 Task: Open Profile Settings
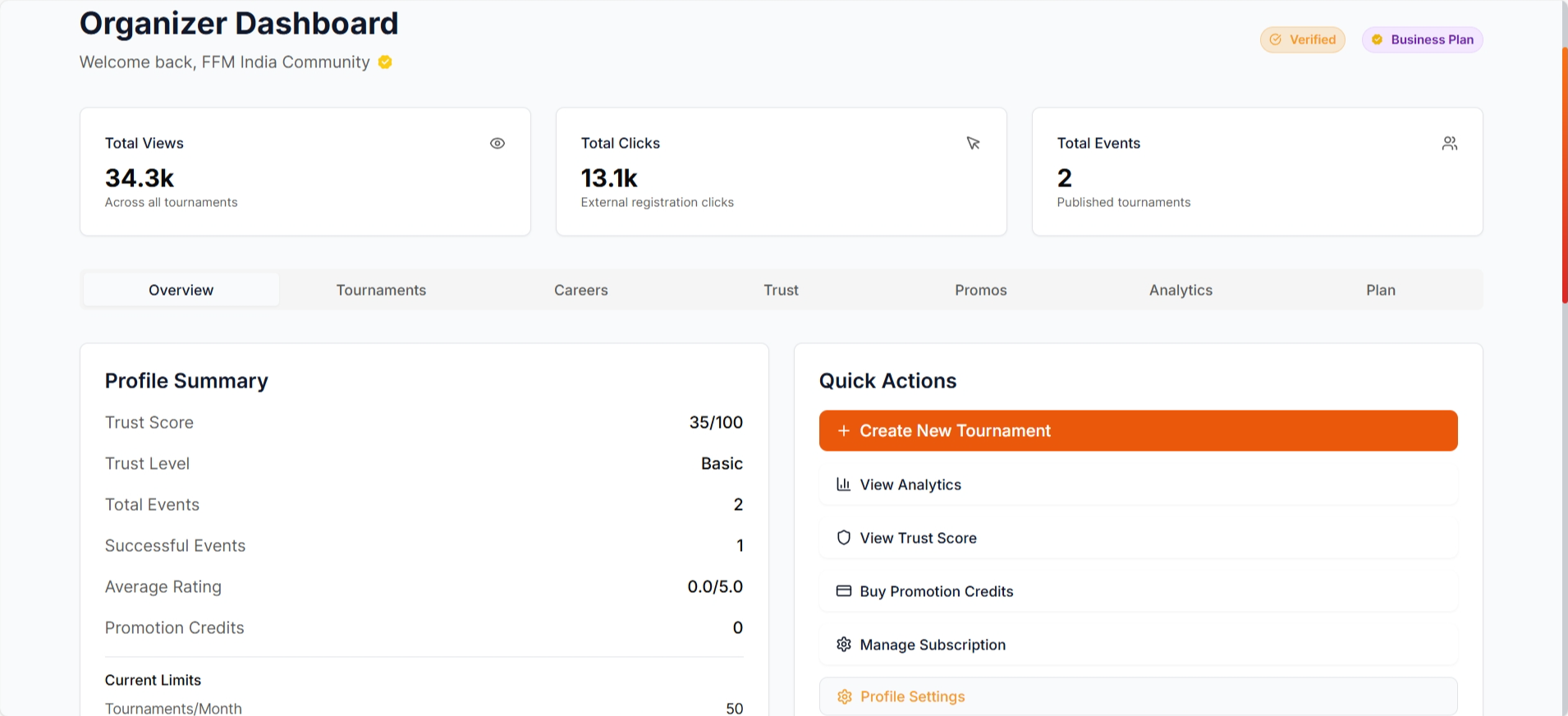(1139, 697)
